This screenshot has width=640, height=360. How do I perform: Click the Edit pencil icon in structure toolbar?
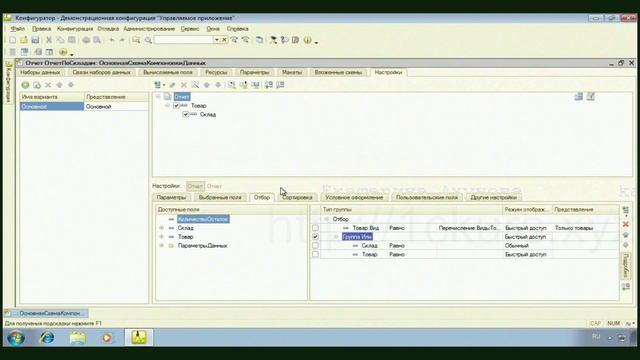pos(172,85)
